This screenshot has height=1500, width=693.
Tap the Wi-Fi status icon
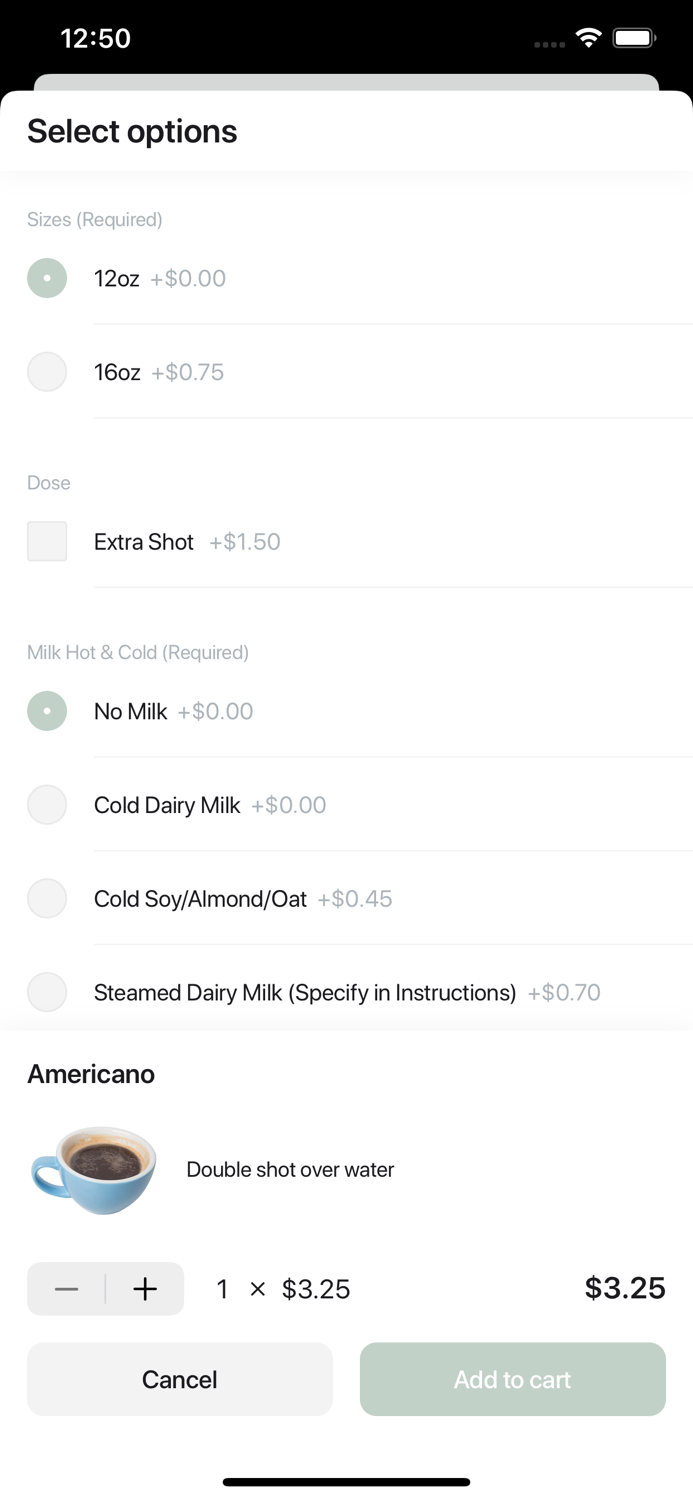pyautogui.click(x=588, y=39)
